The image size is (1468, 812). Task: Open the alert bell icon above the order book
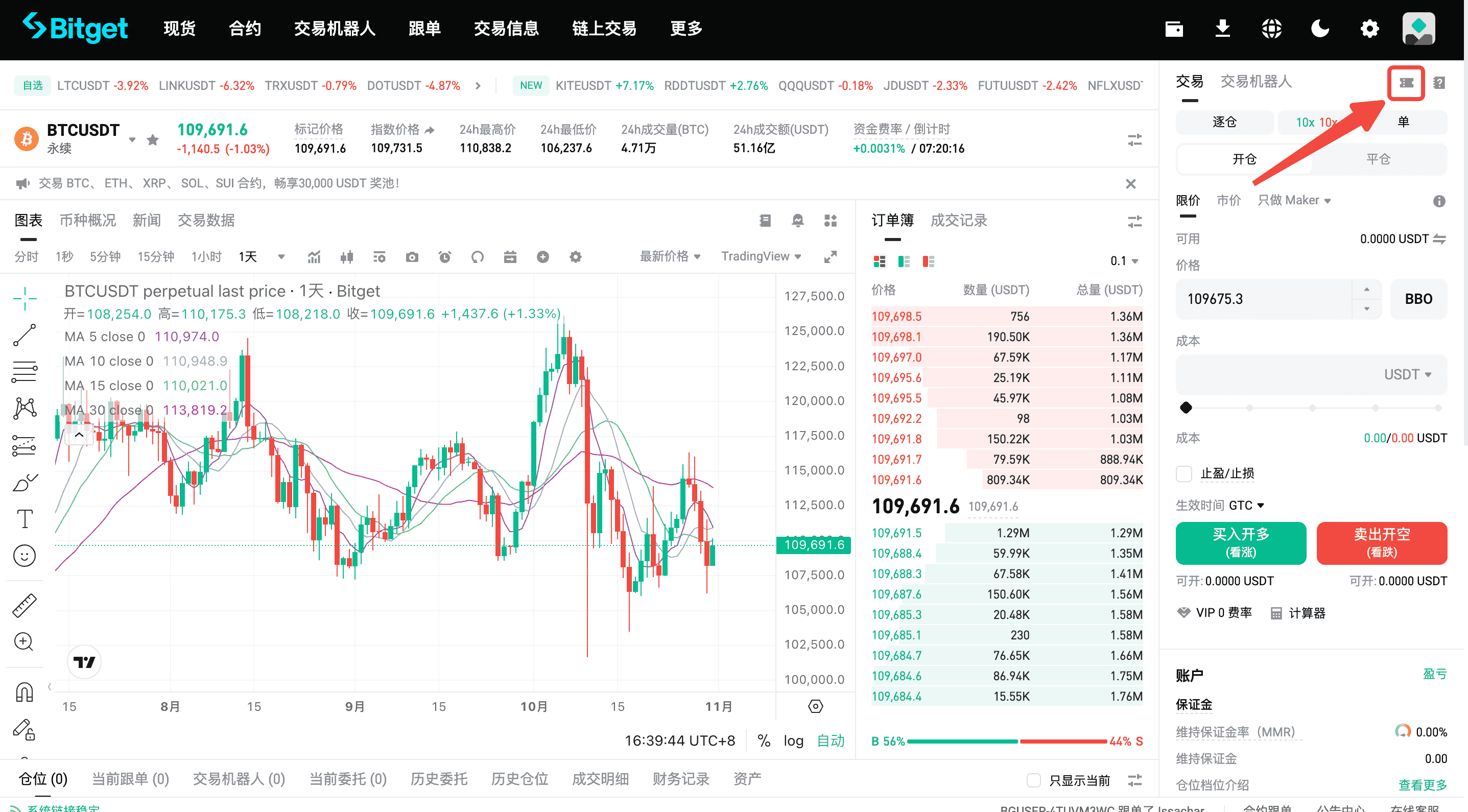coord(798,221)
